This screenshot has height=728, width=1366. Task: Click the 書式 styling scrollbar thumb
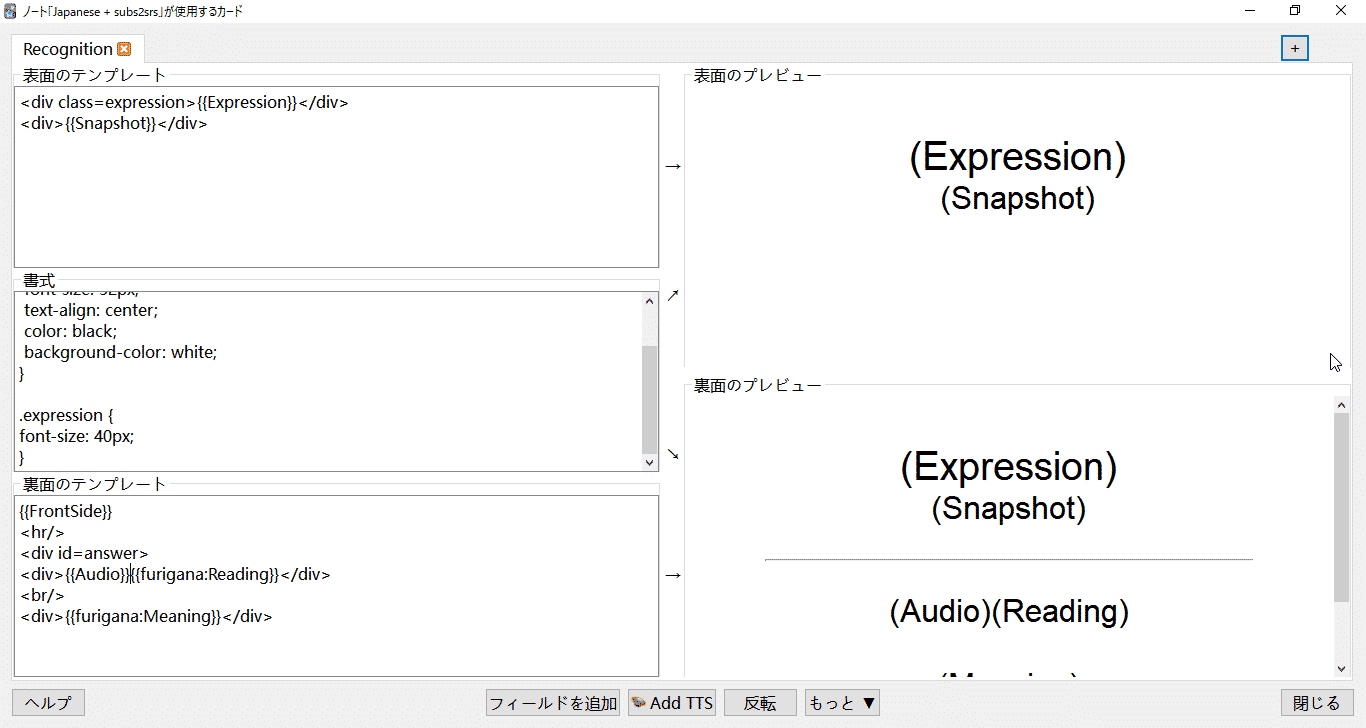point(650,399)
